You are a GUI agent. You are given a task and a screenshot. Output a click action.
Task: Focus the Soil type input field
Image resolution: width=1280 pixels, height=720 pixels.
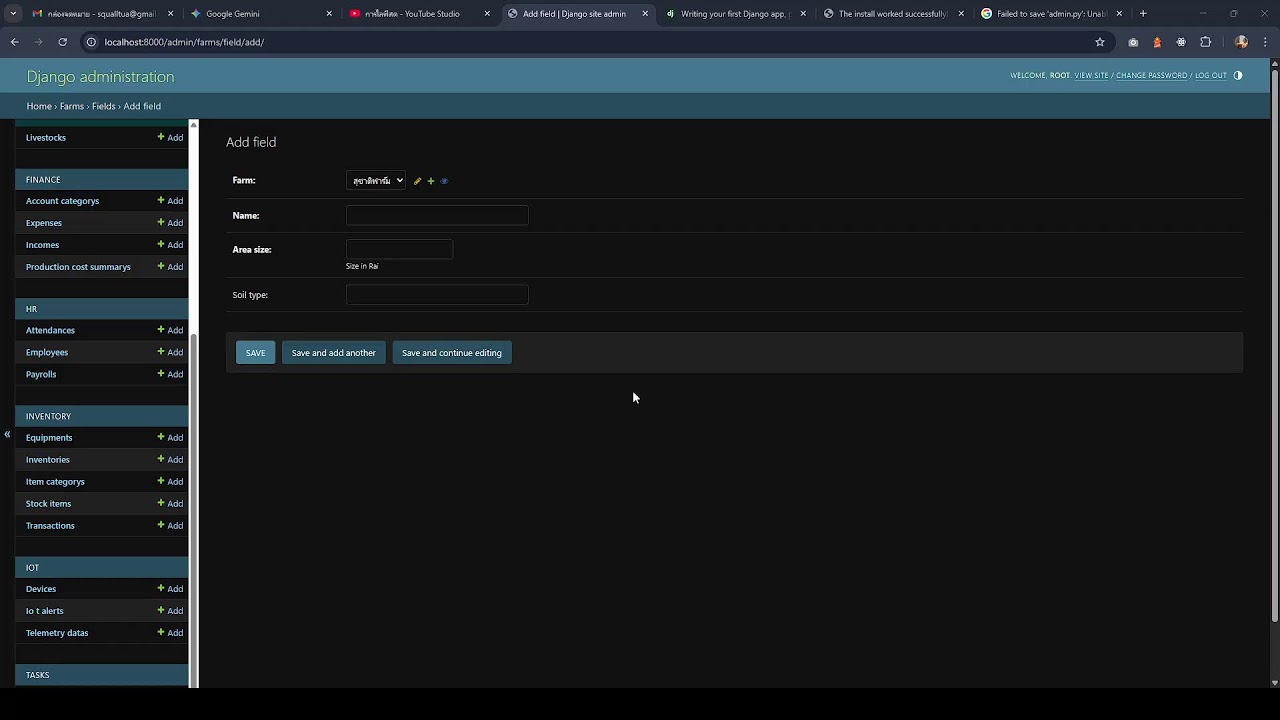click(437, 294)
